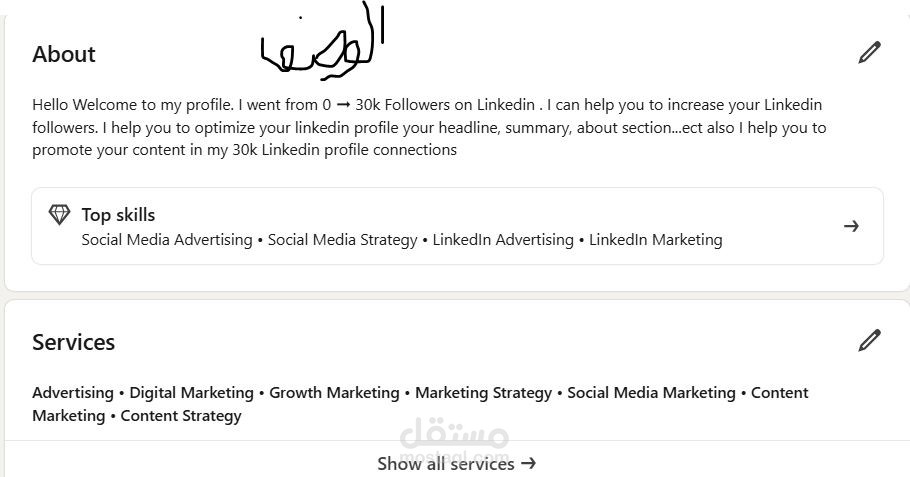
Task: Click the Social Media Marketing service
Action: (651, 393)
